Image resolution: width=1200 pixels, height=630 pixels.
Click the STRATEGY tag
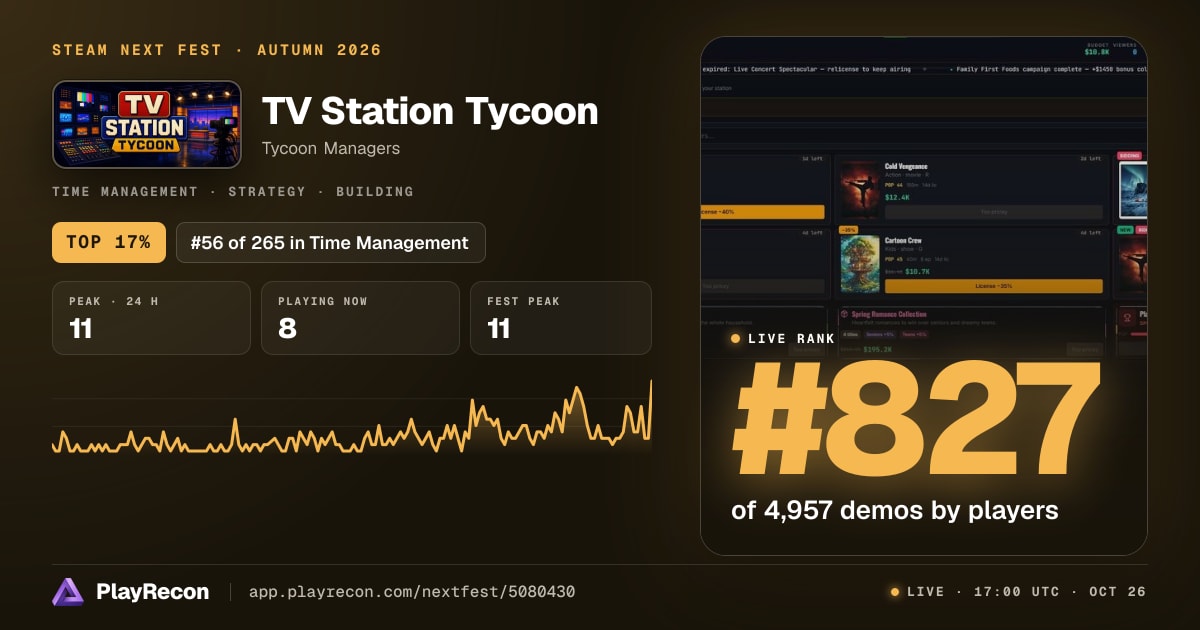point(266,191)
